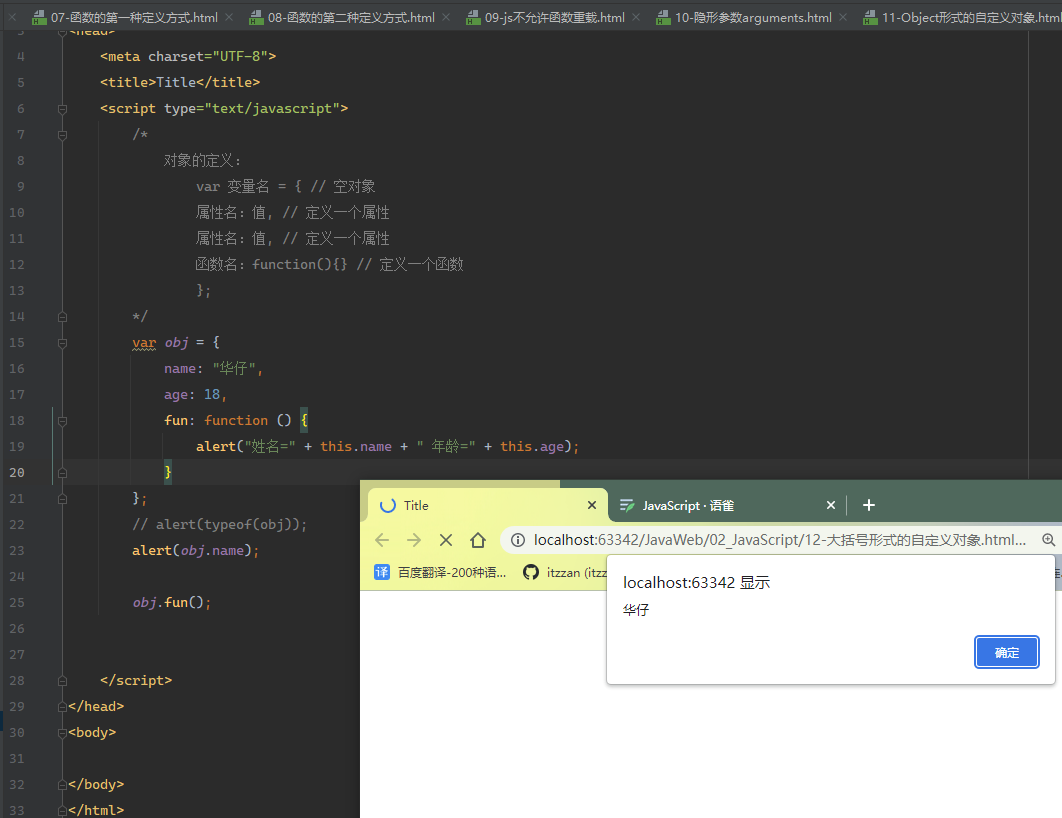Confirm the alert with 确定 button
1062x818 pixels.
point(1006,652)
